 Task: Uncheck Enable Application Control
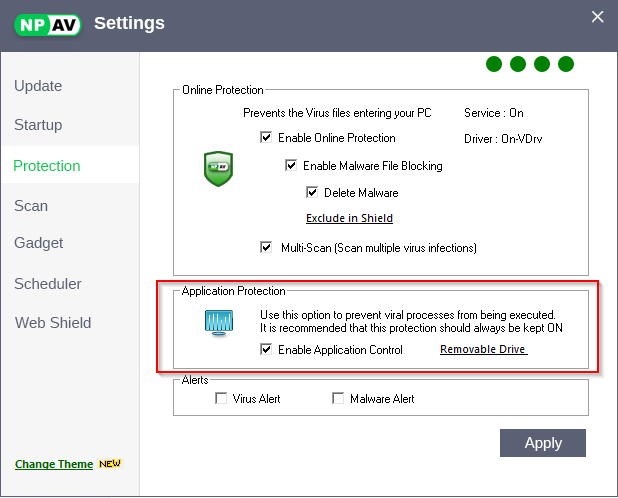pyautogui.click(x=266, y=350)
